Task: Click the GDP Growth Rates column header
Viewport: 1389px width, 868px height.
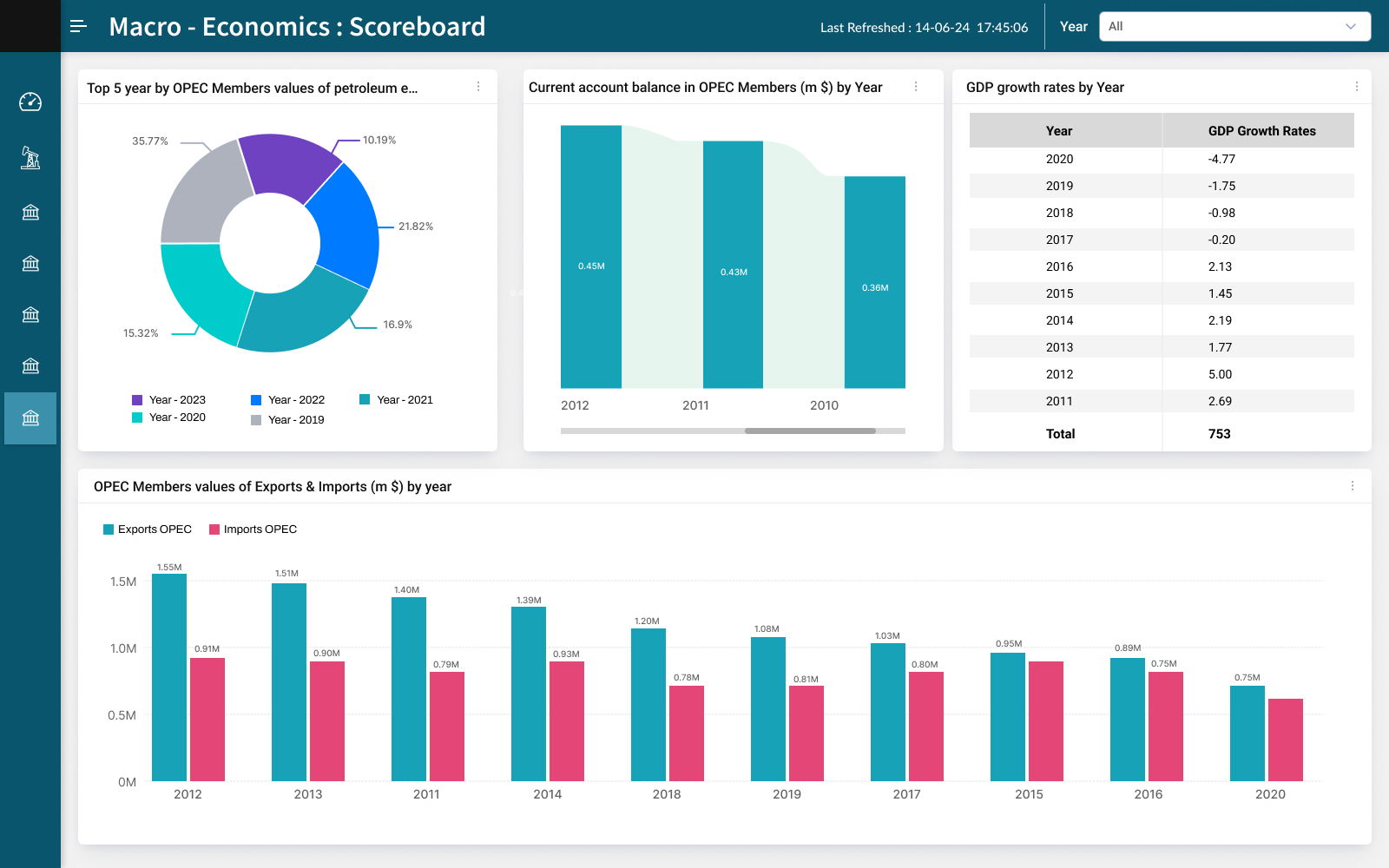Action: click(1261, 131)
